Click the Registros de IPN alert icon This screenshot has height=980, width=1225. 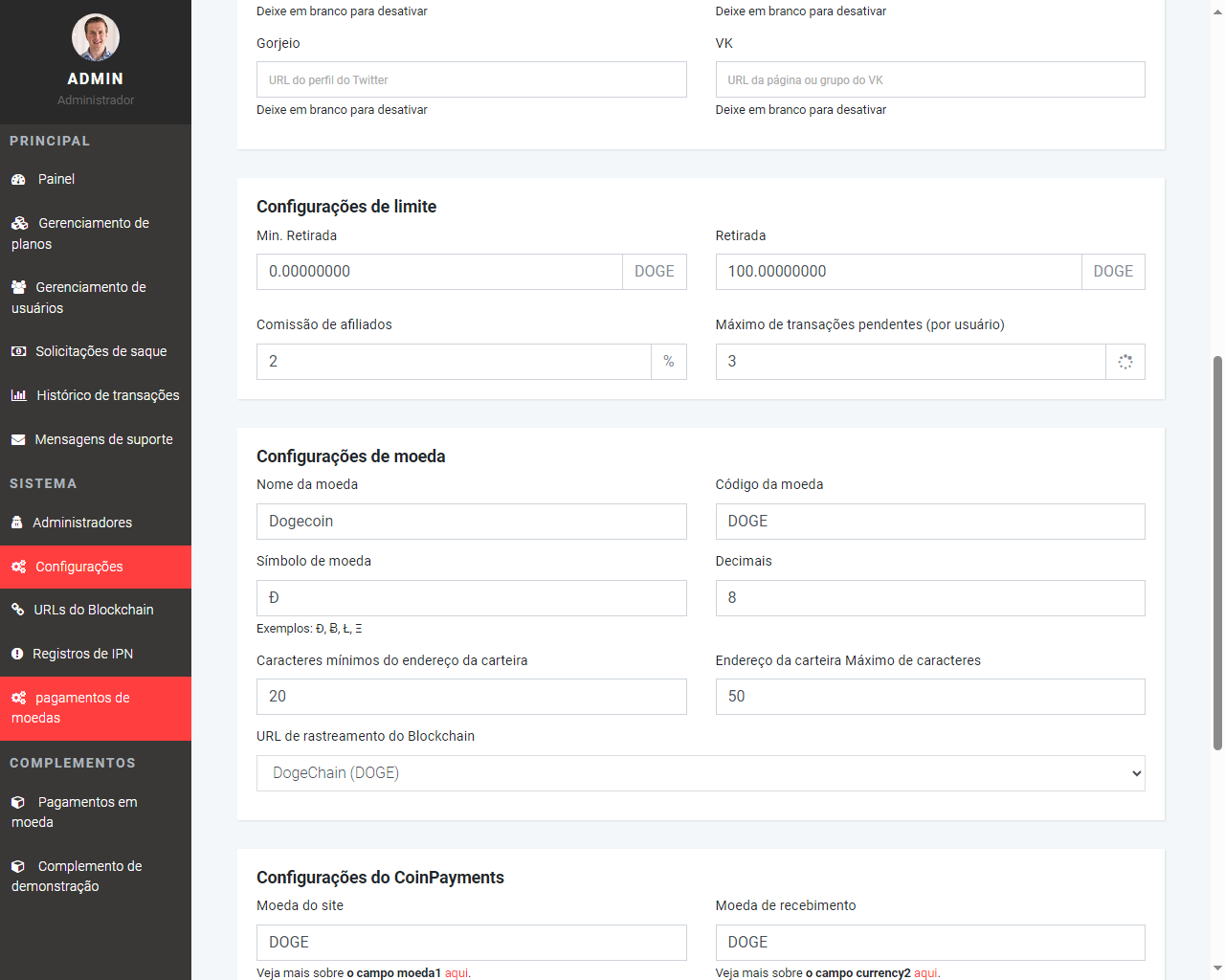pyautogui.click(x=17, y=654)
